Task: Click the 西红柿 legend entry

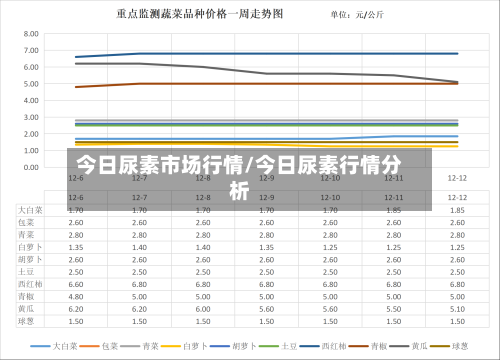Action: pyautogui.click(x=323, y=346)
